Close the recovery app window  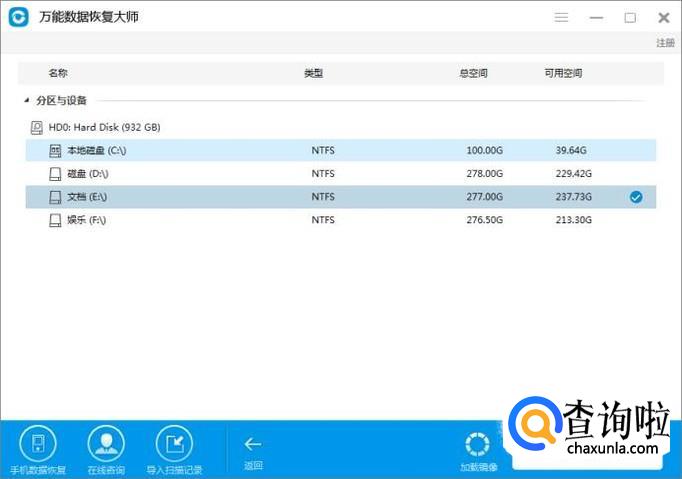tap(664, 17)
